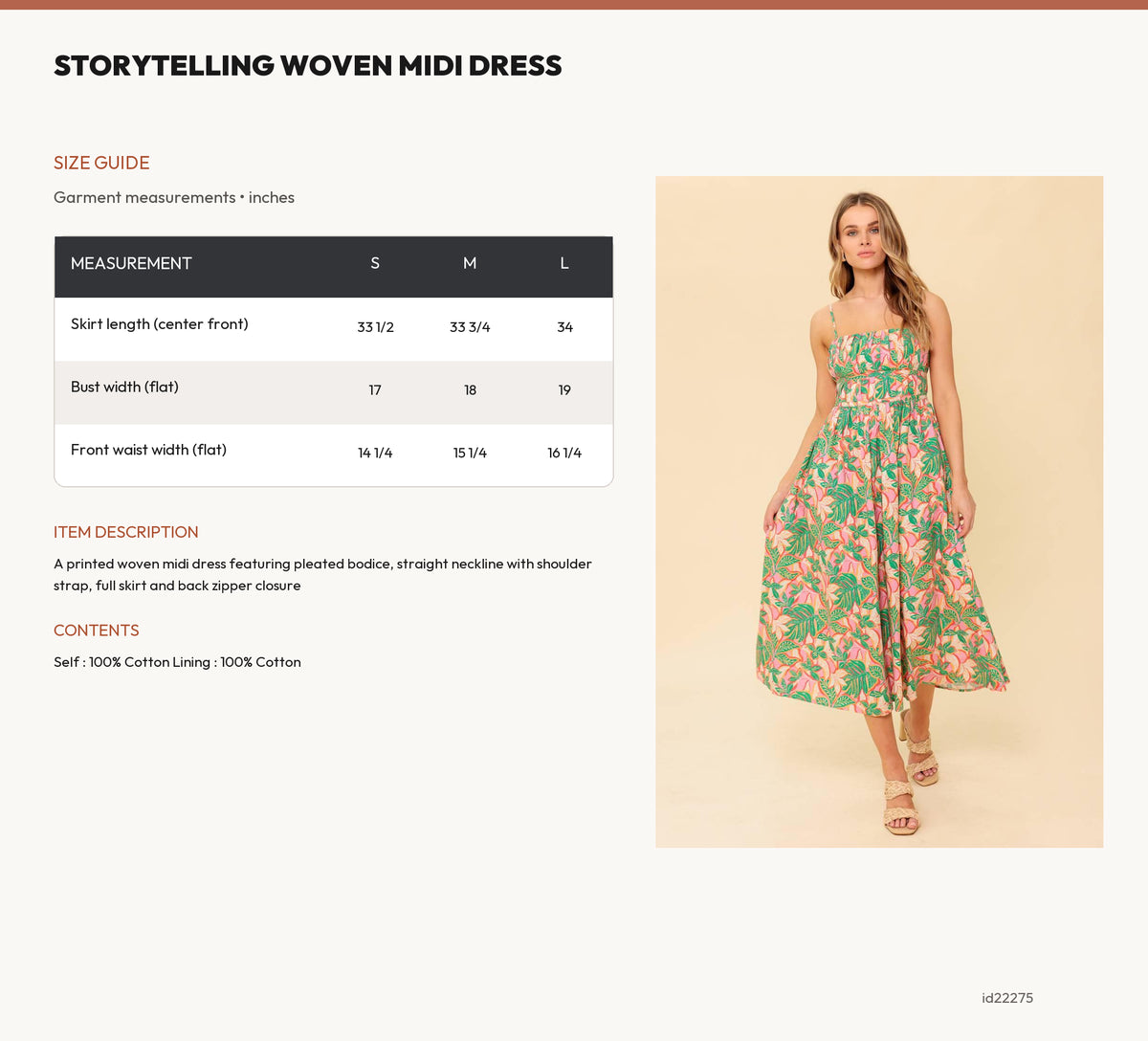Viewport: 1148px width, 1041px height.
Task: Click the Storytelling Woven Midi Dress title
Action: tap(308, 65)
